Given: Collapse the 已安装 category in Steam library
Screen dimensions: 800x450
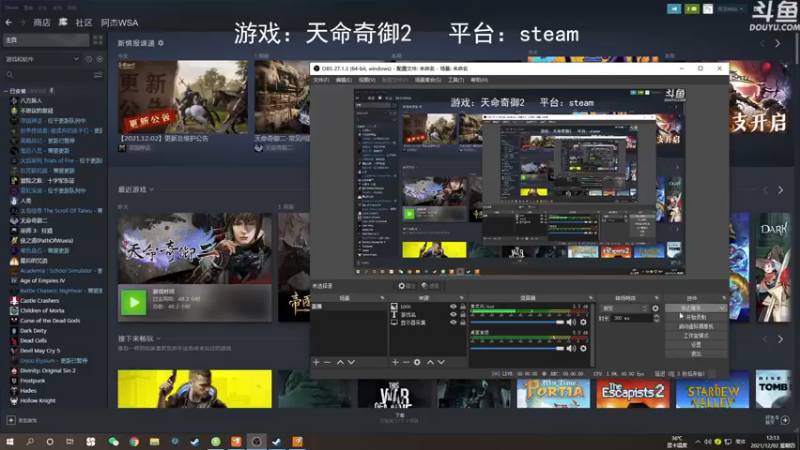Looking at the screenshot, I should [x=6, y=91].
